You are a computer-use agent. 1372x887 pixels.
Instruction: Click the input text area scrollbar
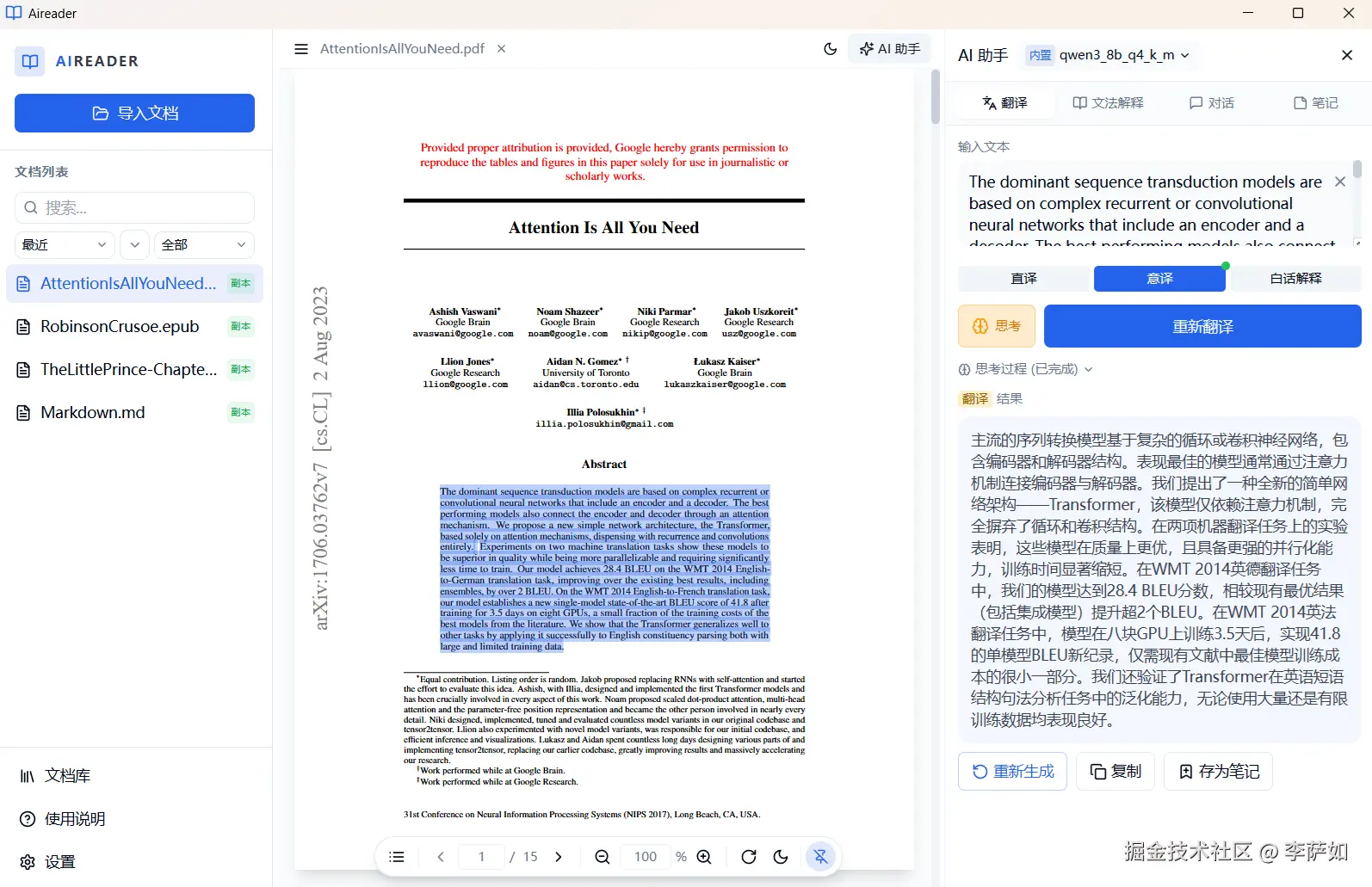coord(1357,170)
